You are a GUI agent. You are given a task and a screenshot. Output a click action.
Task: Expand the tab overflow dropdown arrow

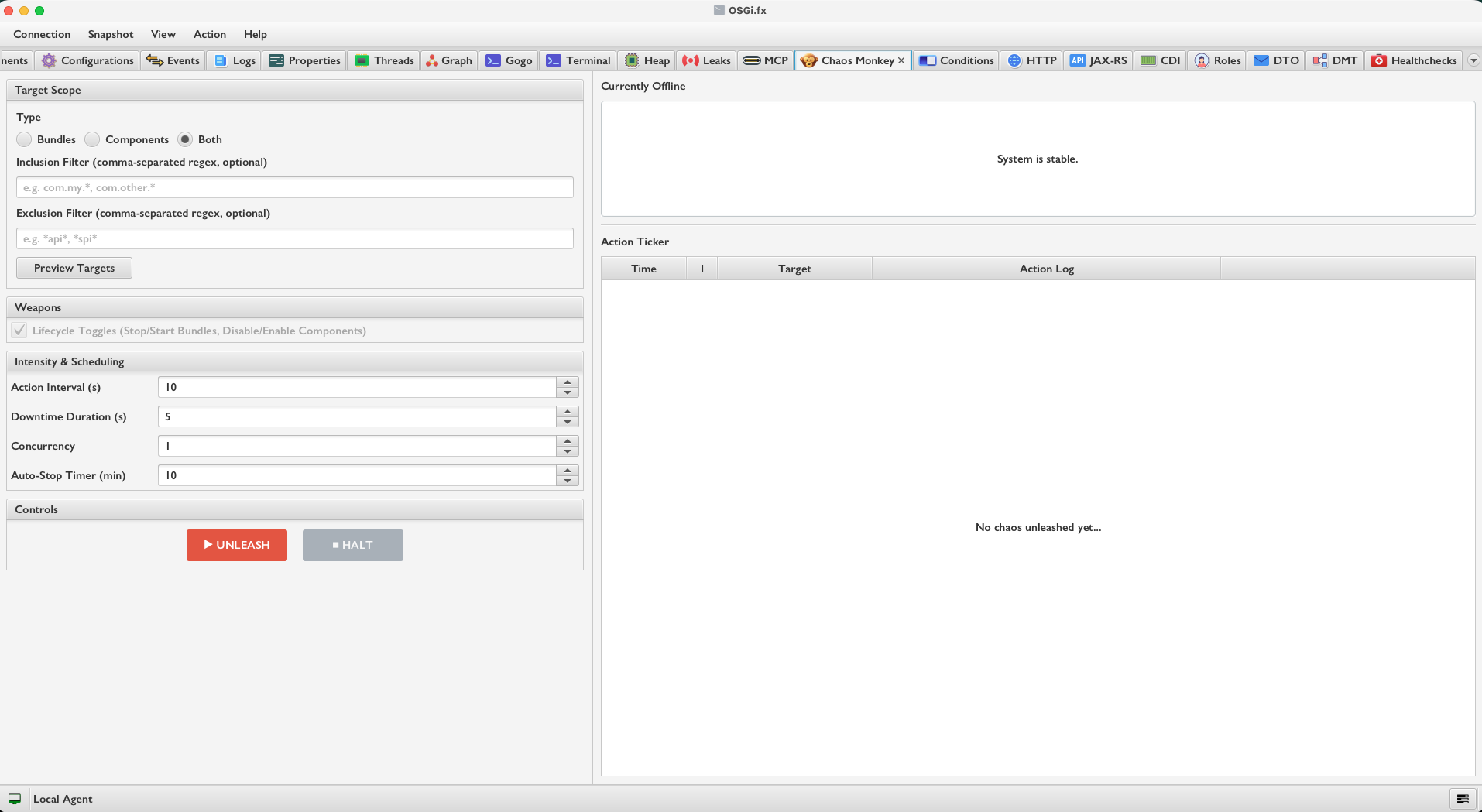[1473, 60]
